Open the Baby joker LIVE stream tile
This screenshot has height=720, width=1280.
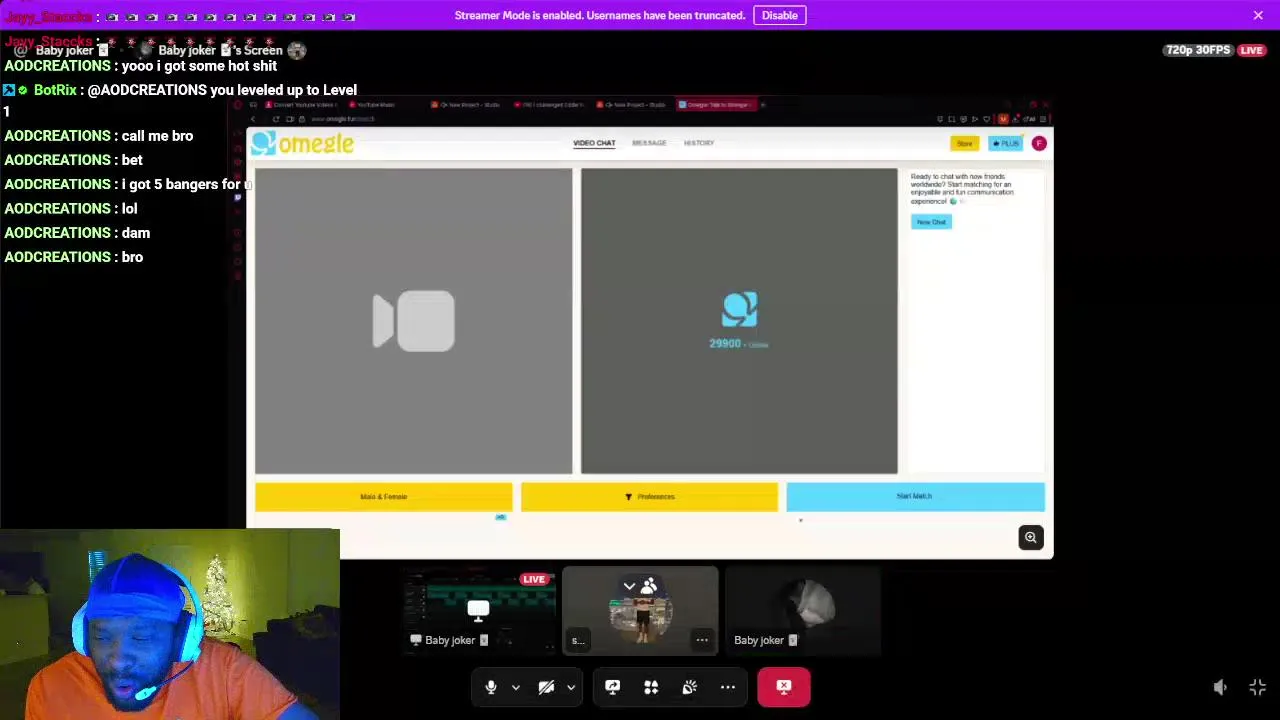click(479, 611)
